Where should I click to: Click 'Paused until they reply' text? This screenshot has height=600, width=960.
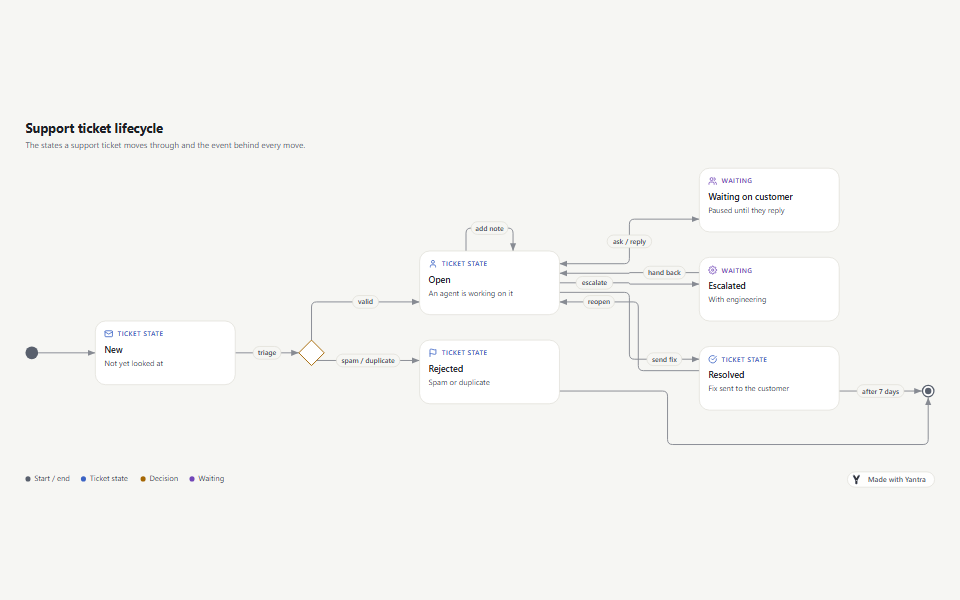pyautogui.click(x=746, y=210)
